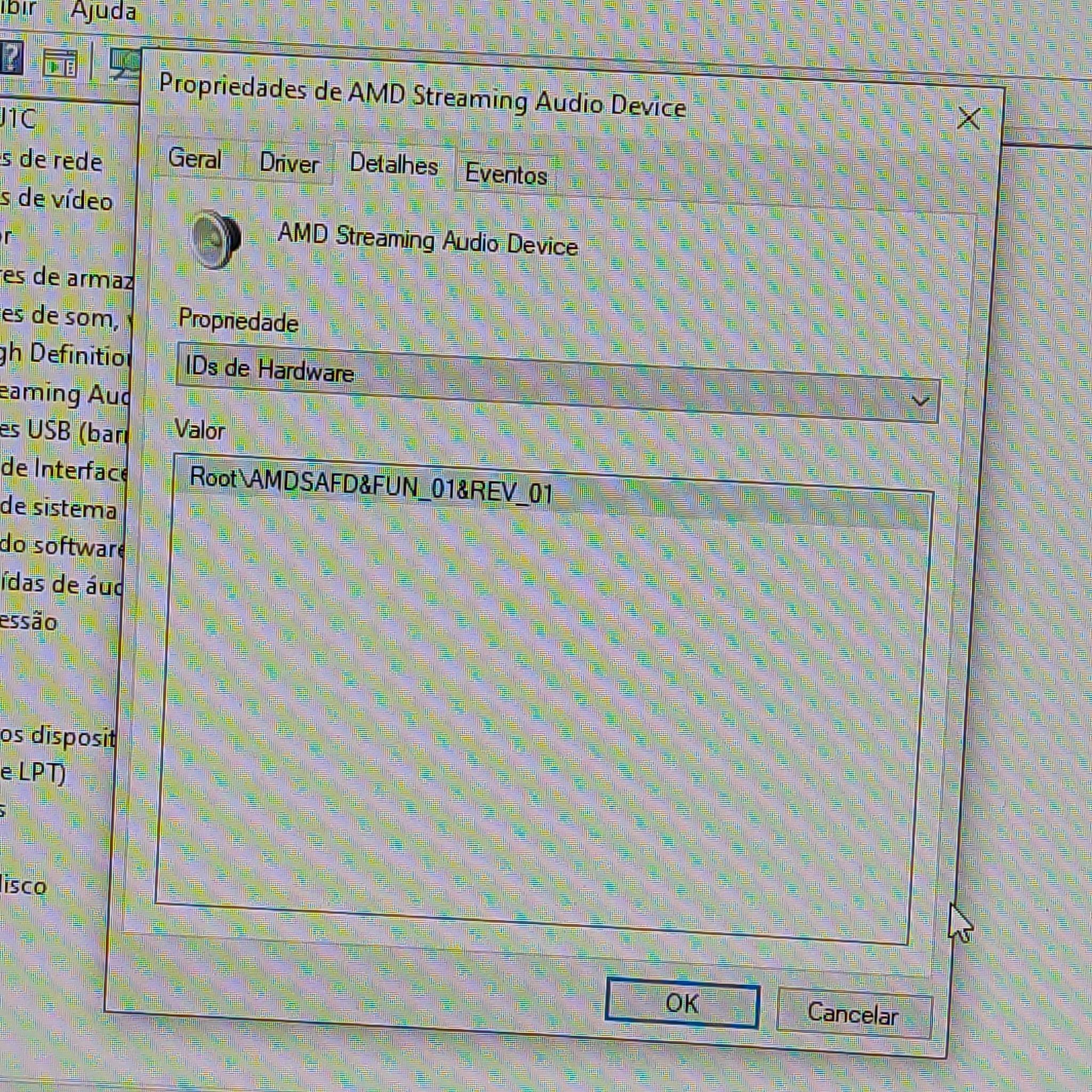This screenshot has width=1092, height=1092.
Task: Click the AMD Streaming Audio Device name label
Action: coord(428,240)
